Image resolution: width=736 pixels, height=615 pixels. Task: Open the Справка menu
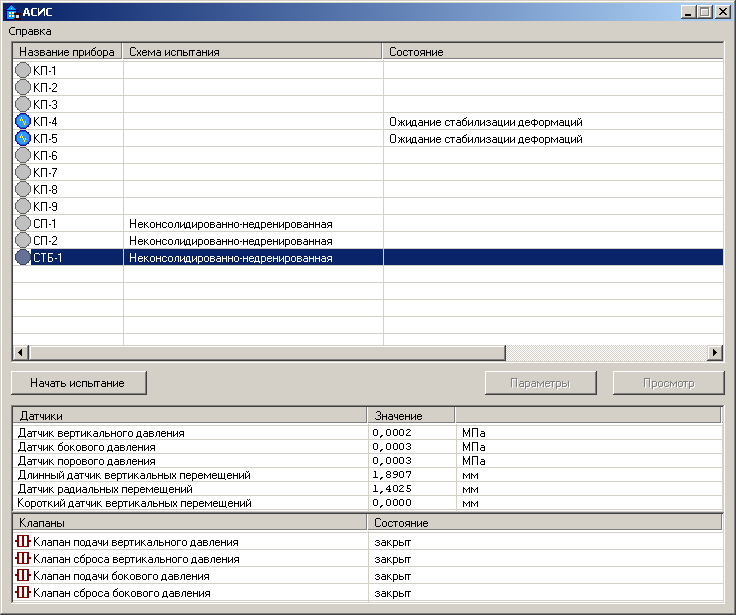[30, 31]
